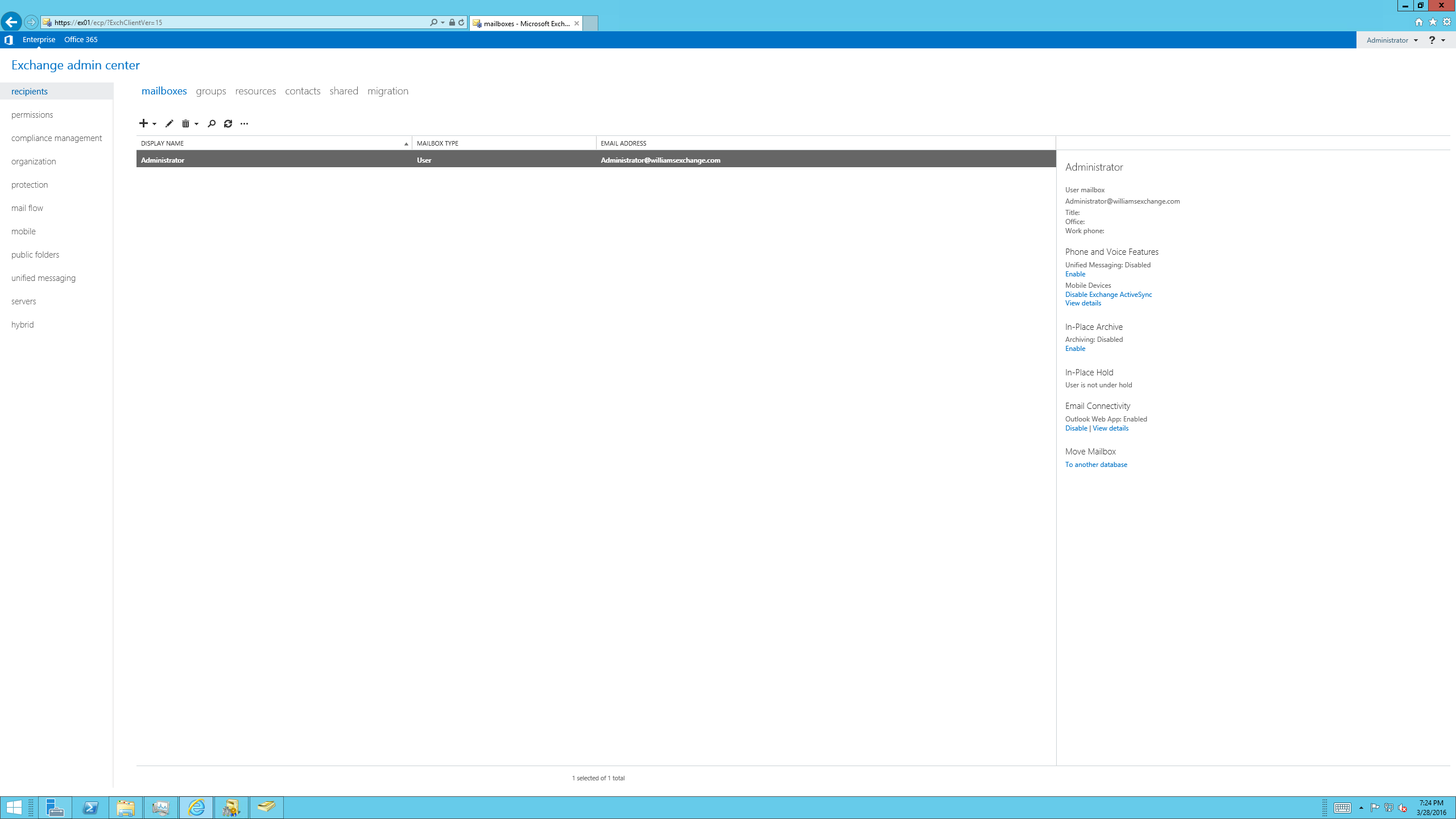The width and height of the screenshot is (1456, 819).
Task: Select the mailboxes tab
Action: tap(163, 90)
